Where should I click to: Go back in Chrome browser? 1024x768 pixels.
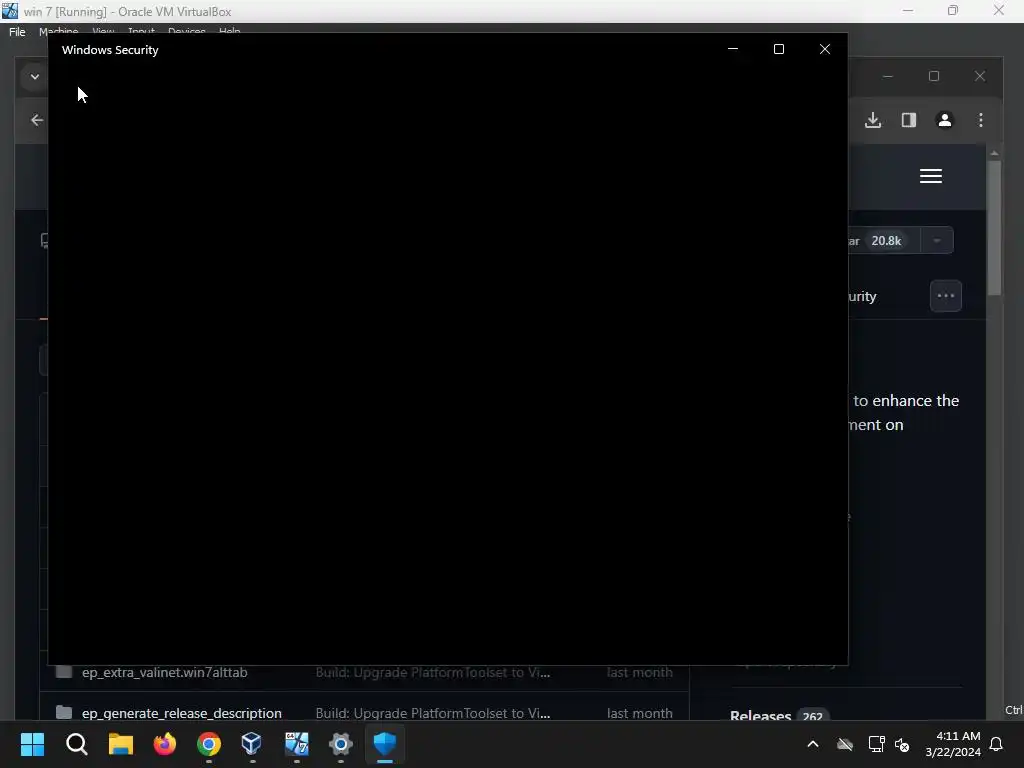pos(37,120)
